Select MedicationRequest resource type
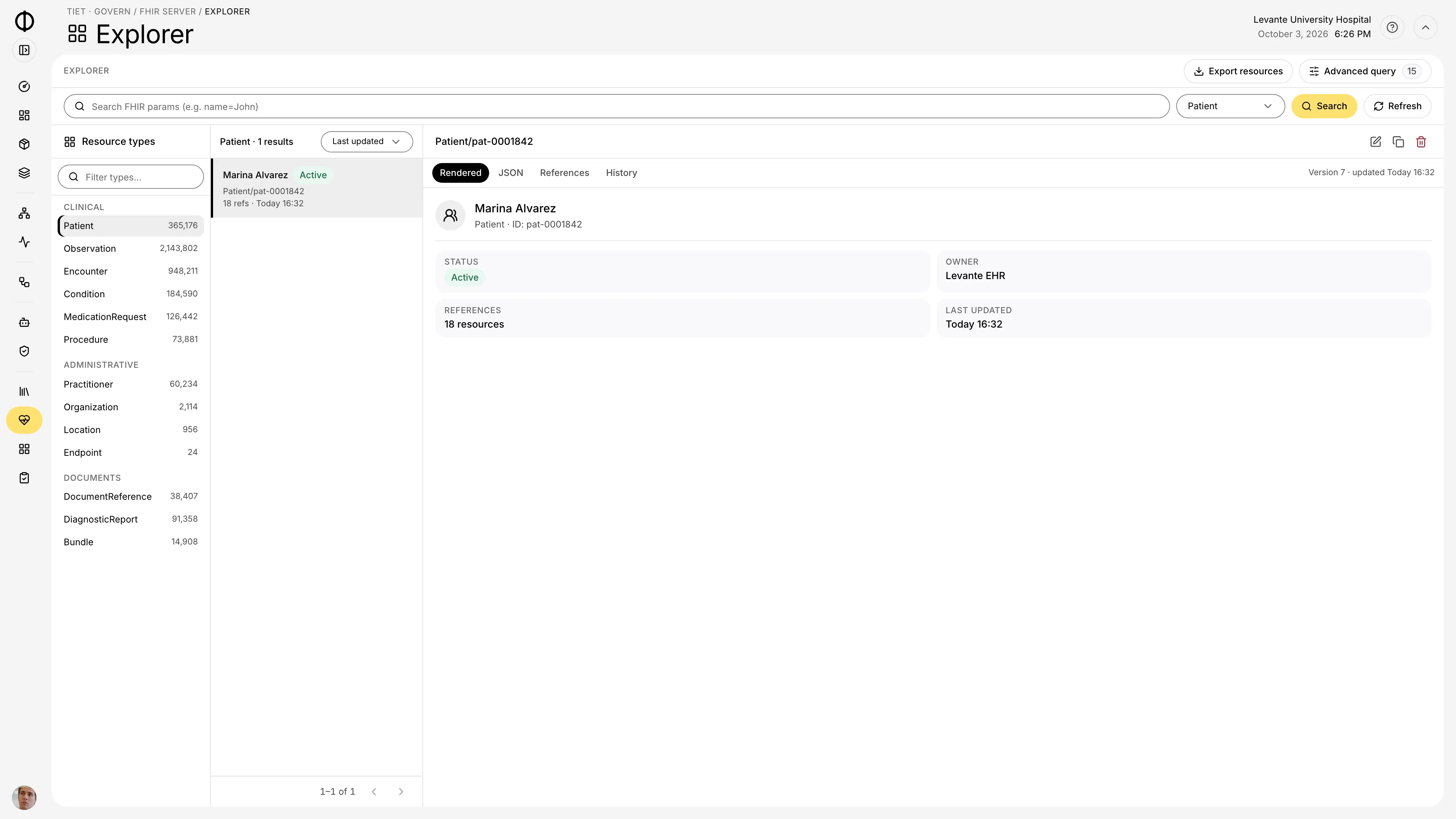The image size is (1456, 819). (130, 317)
